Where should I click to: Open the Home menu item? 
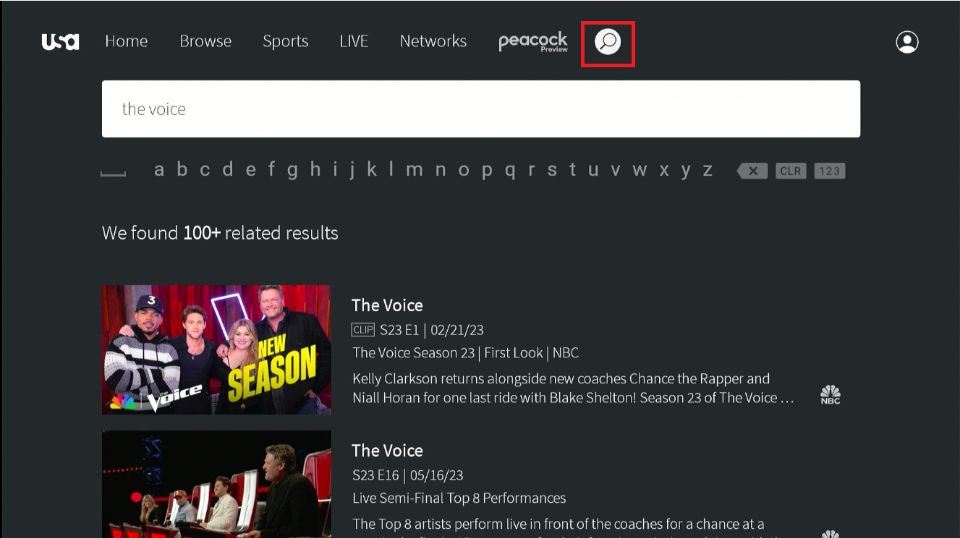pos(126,41)
